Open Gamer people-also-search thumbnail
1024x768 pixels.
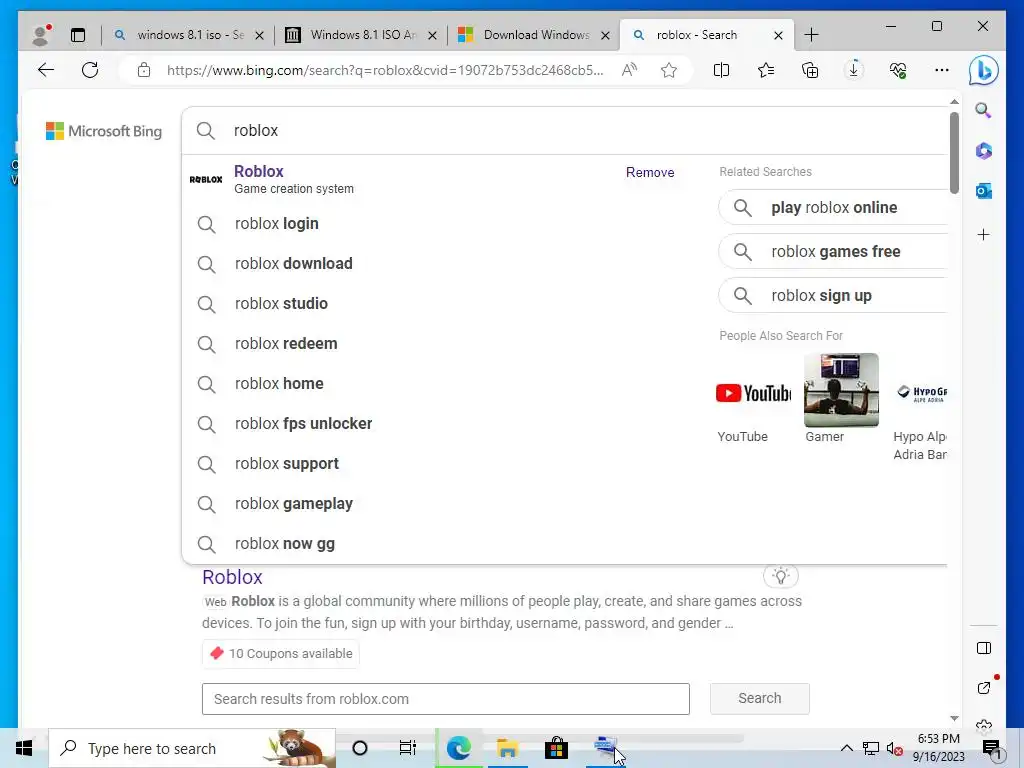point(841,391)
